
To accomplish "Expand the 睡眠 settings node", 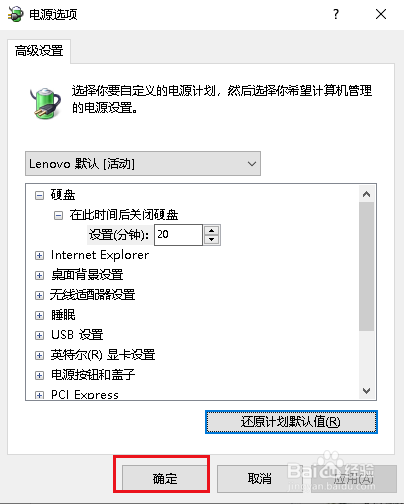I will (39, 316).
